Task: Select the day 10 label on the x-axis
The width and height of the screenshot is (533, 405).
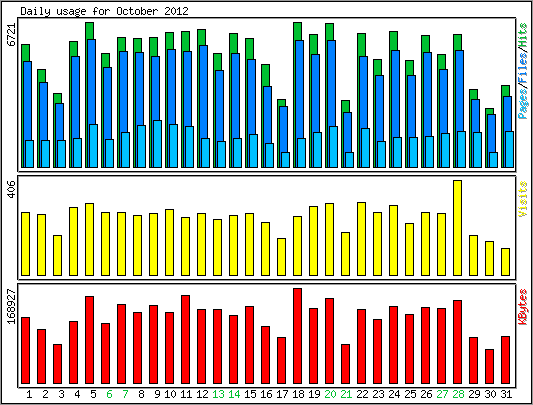Action: tap(170, 394)
